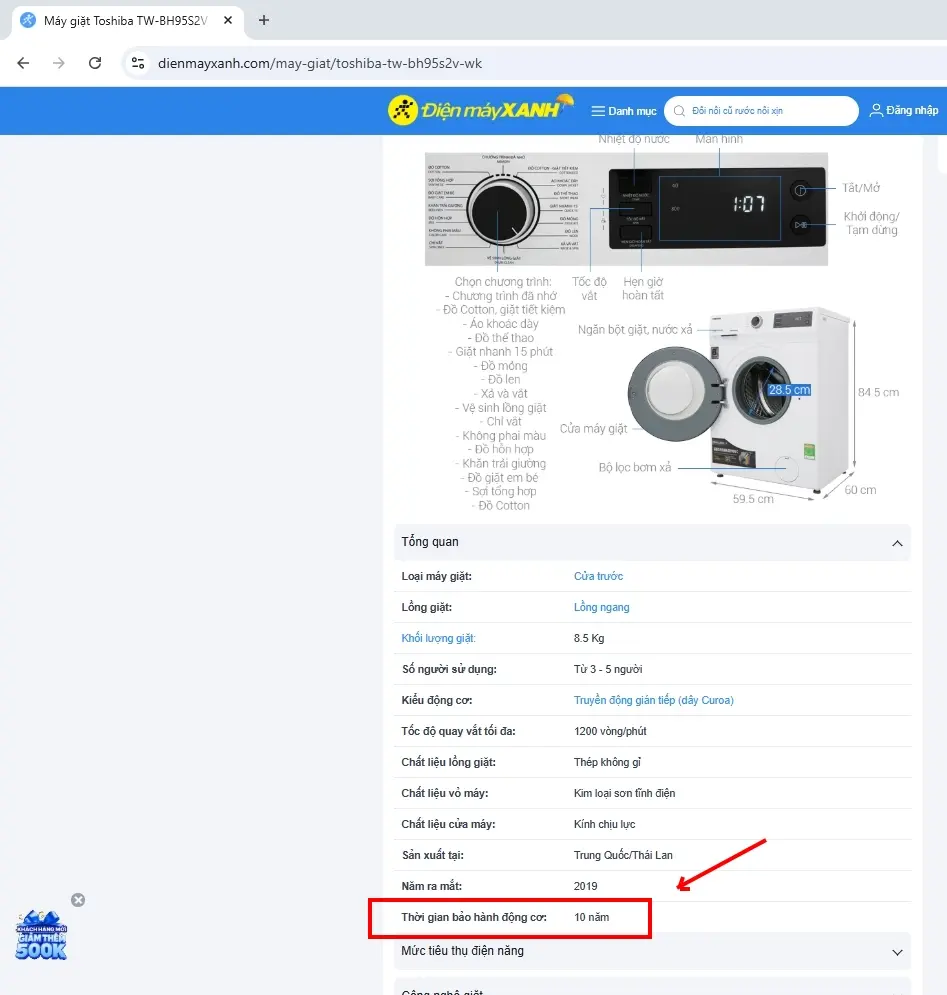Select the 10 năm warranty value
The width and height of the screenshot is (947, 995).
click(592, 918)
